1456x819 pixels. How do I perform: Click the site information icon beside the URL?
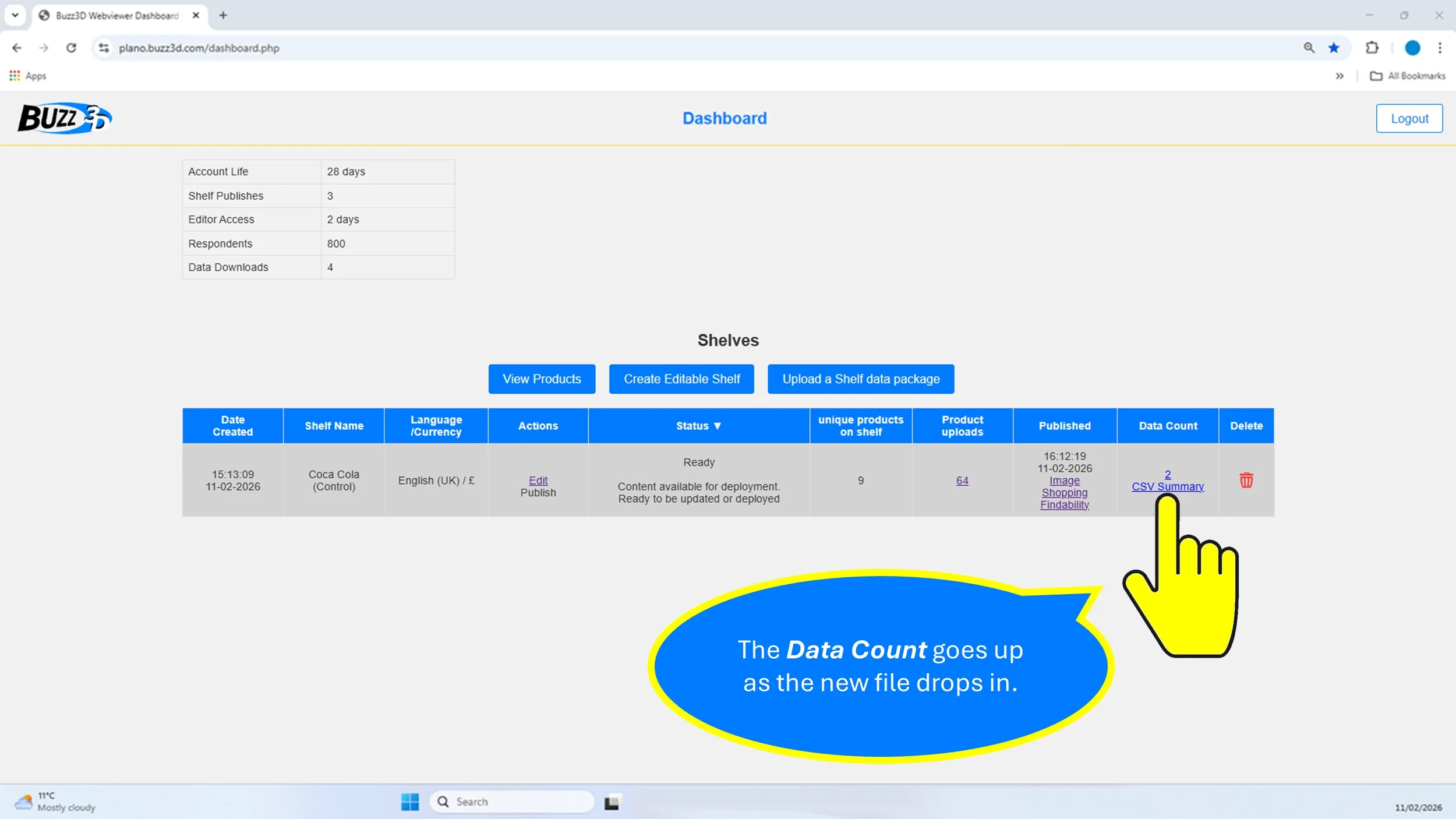(x=104, y=48)
